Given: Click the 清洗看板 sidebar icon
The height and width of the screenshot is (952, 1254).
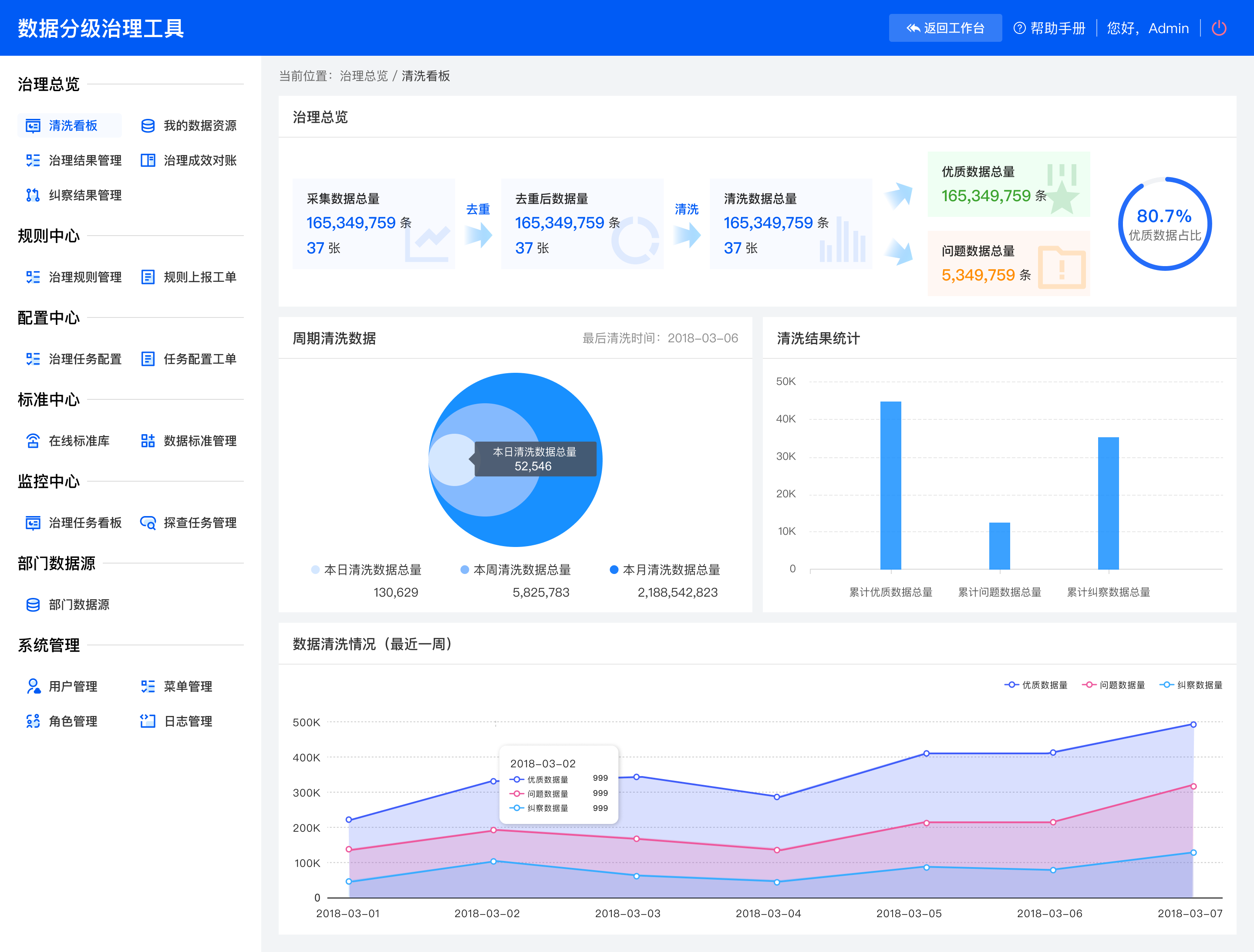Looking at the screenshot, I should 33,126.
